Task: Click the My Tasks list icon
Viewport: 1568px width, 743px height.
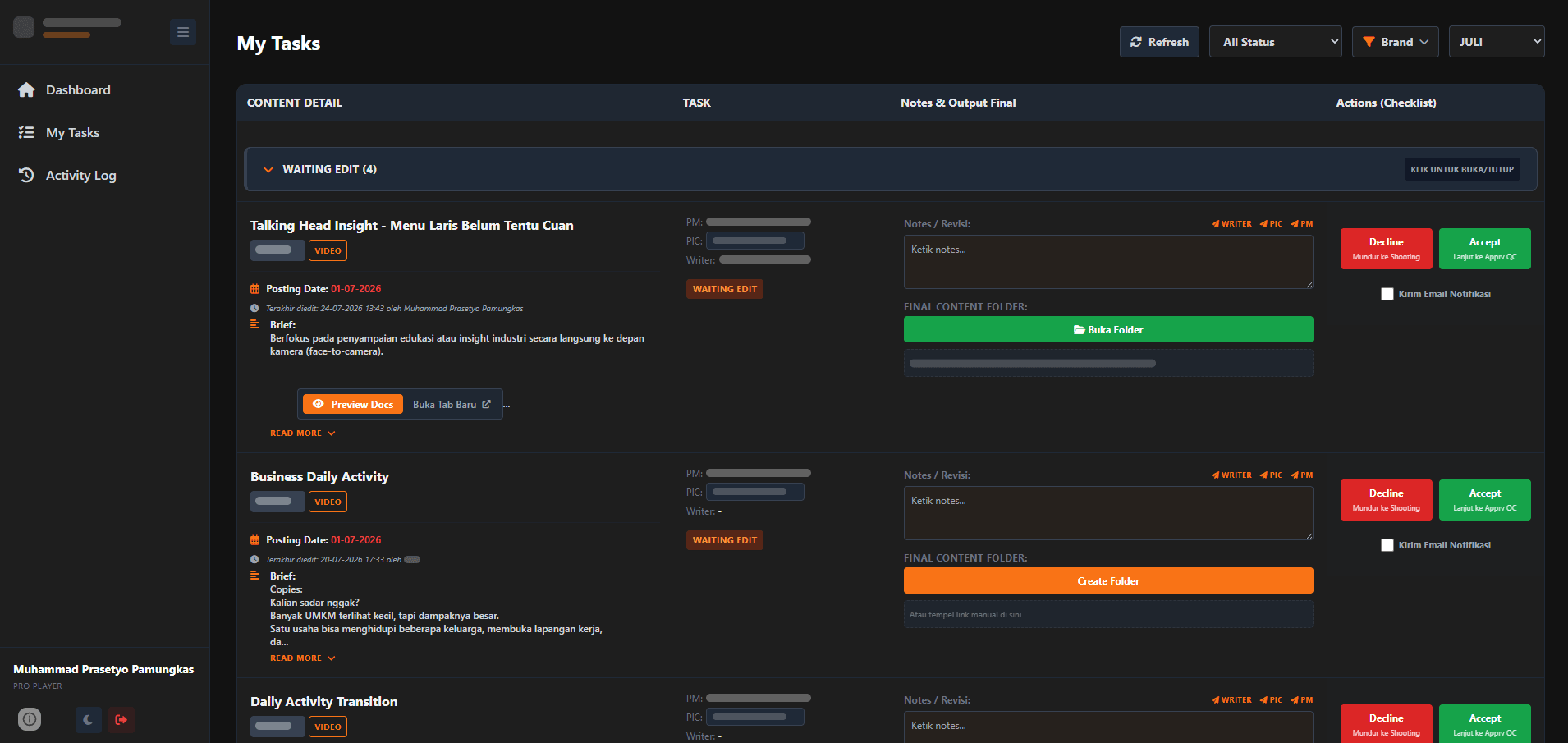Action: pos(26,132)
